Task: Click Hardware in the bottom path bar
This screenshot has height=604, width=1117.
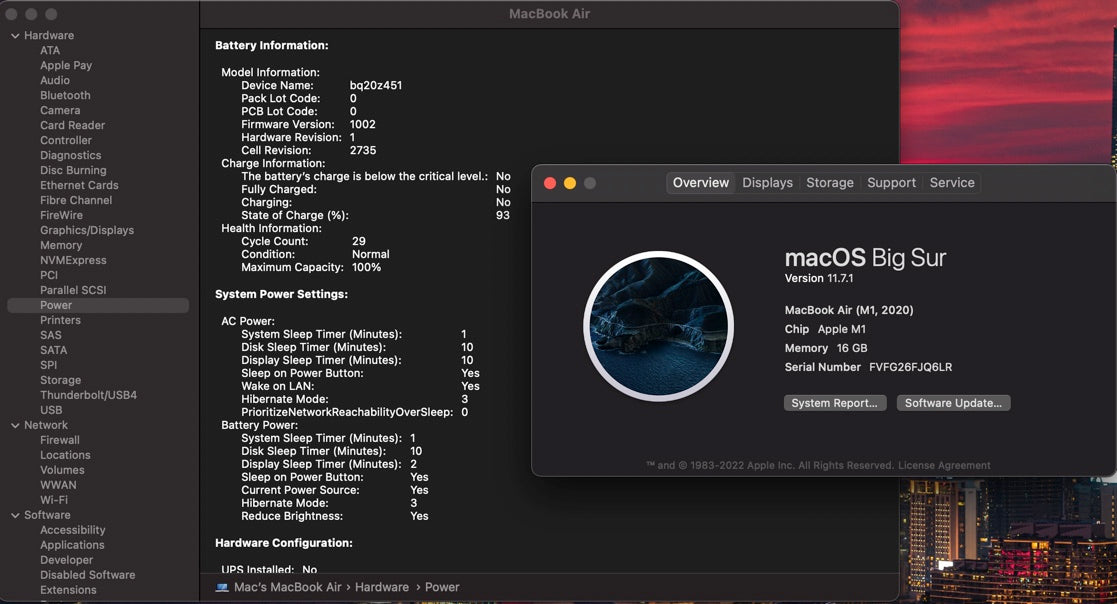Action: pos(381,587)
